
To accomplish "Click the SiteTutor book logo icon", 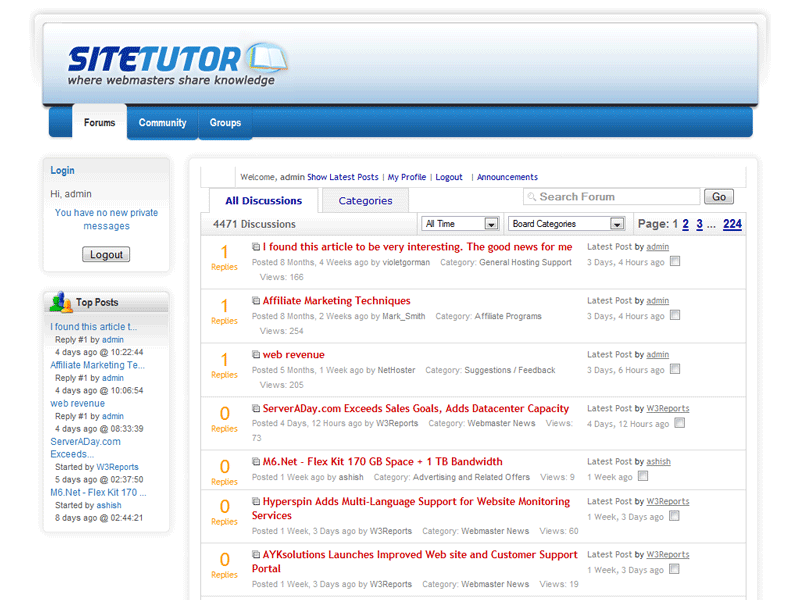I will pyautogui.click(x=265, y=57).
